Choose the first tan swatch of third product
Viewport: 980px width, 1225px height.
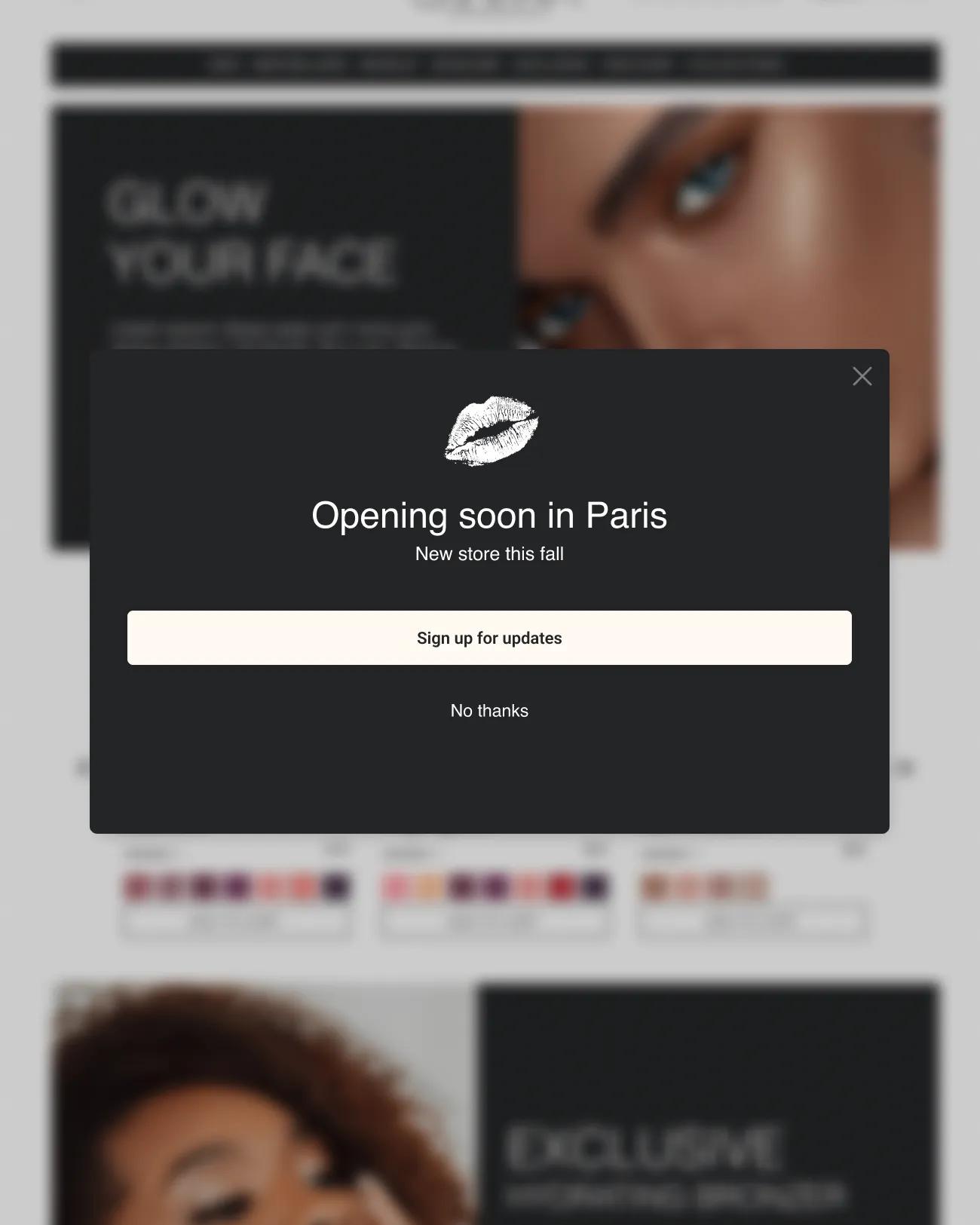click(655, 887)
